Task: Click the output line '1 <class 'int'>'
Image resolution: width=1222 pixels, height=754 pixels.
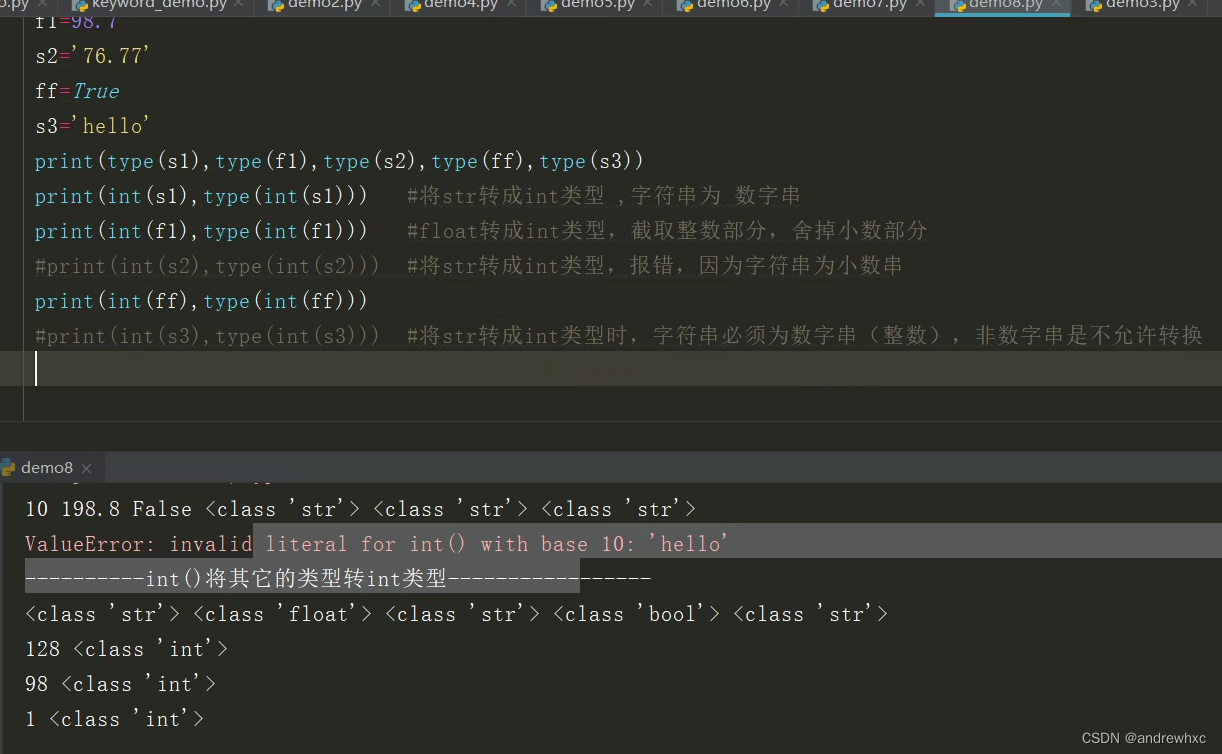Action: tap(114, 719)
